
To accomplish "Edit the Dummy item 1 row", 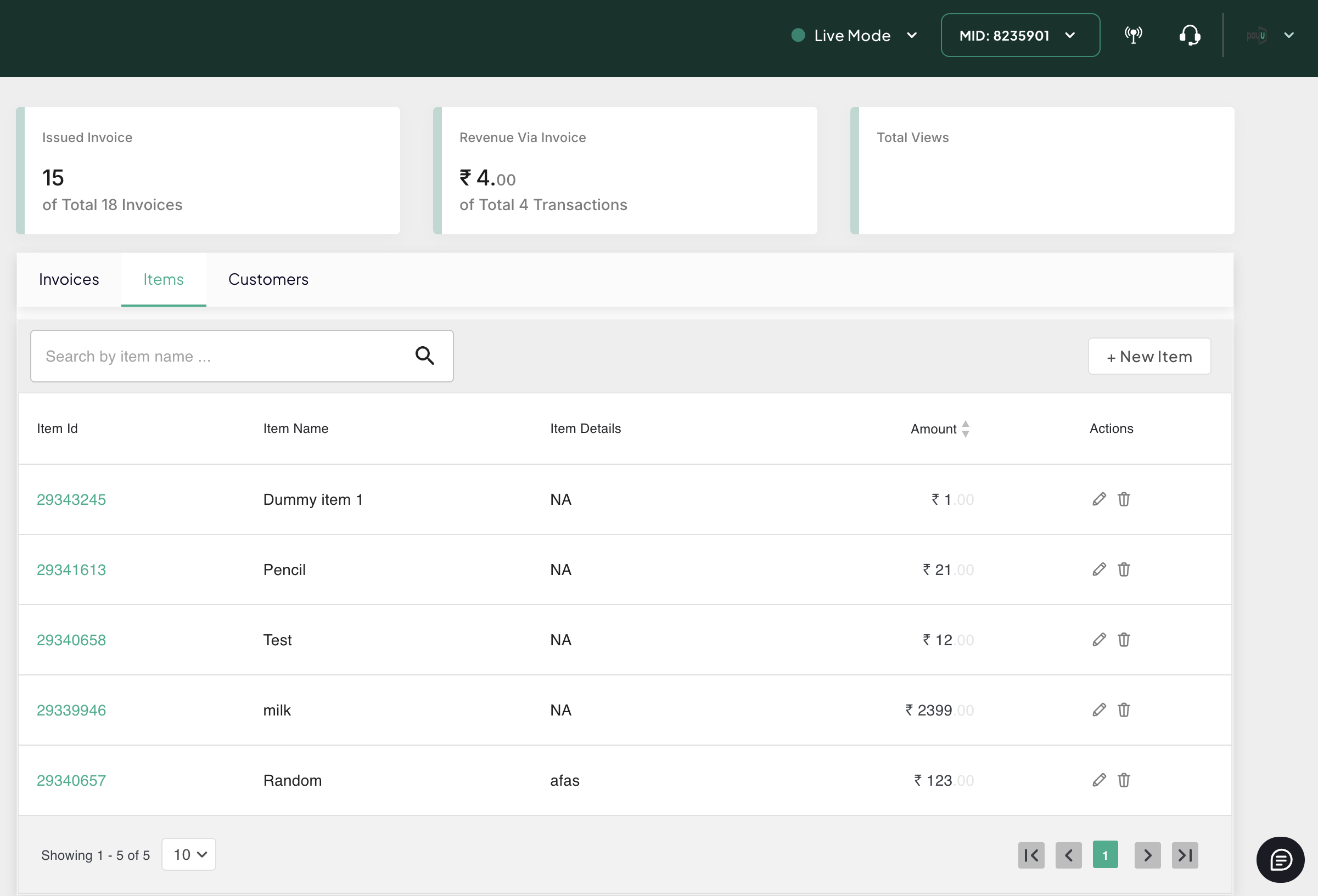I will [1099, 499].
